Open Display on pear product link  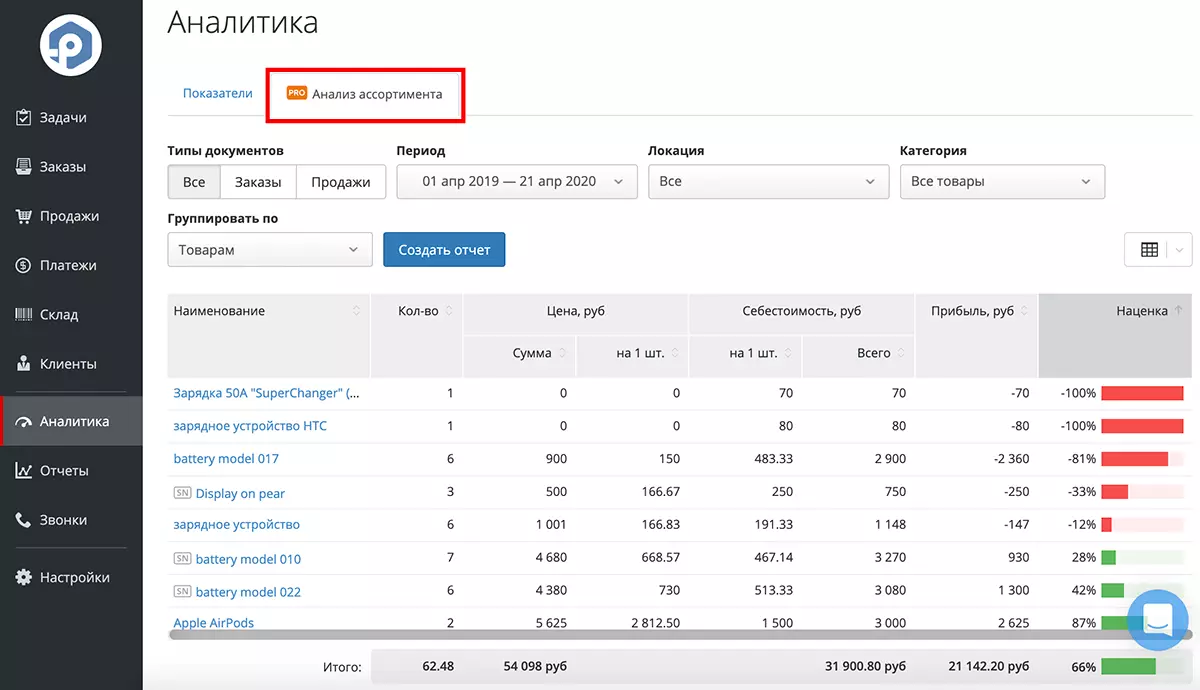point(240,493)
